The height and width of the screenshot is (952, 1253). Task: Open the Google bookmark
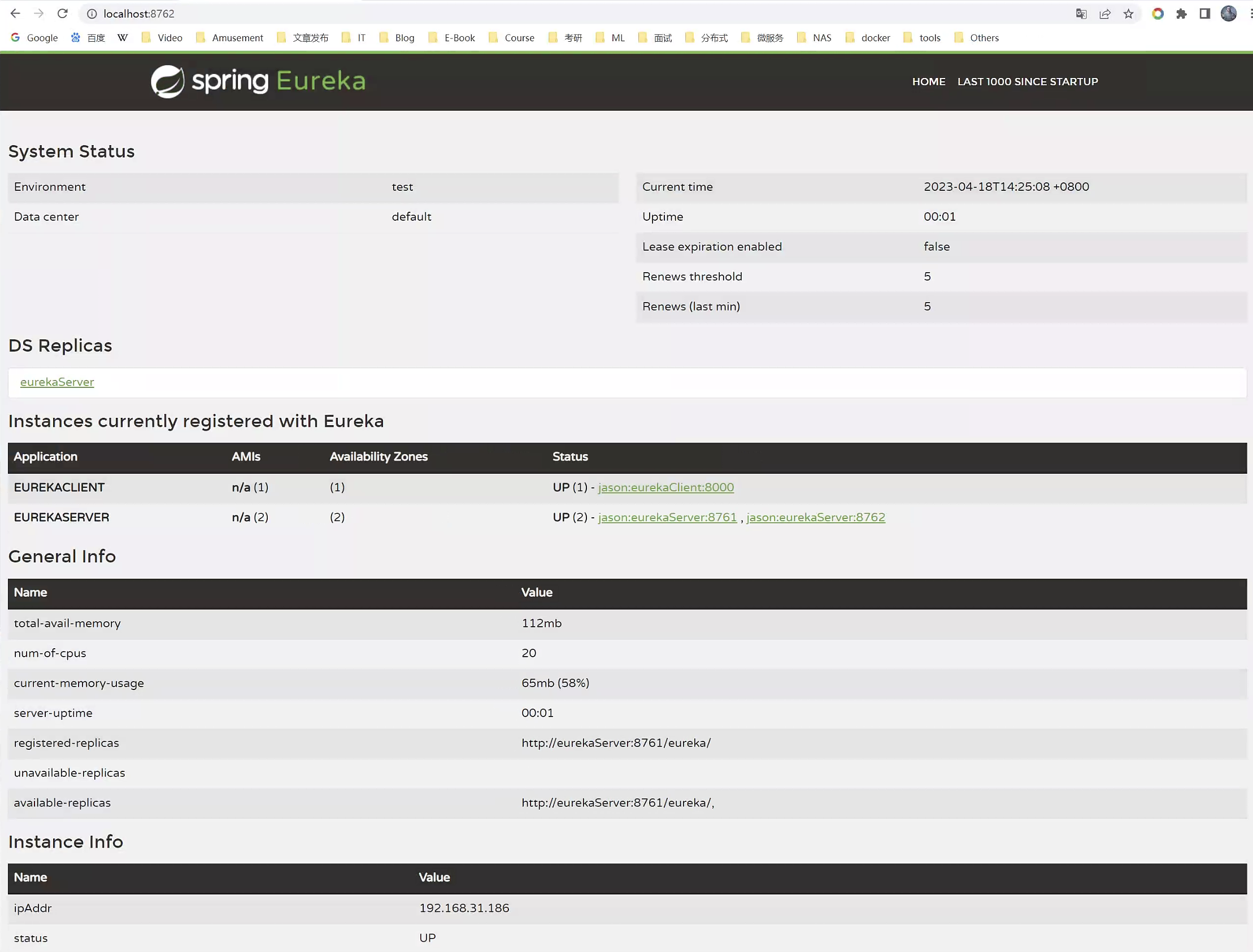34,38
